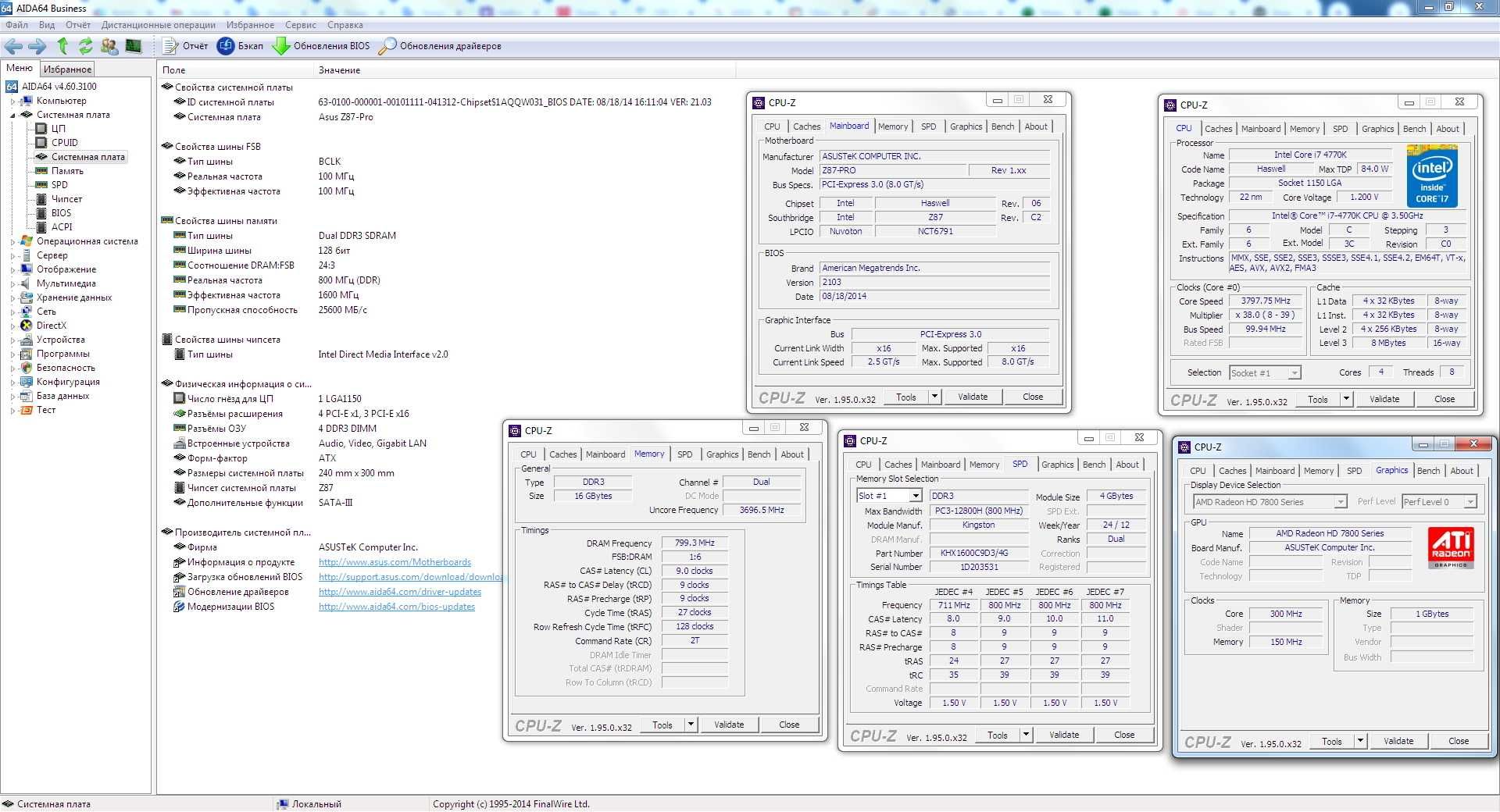Open the AMD Radeon HD 7800 Series dropdown
The width and height of the screenshot is (1500, 812).
(1341, 502)
